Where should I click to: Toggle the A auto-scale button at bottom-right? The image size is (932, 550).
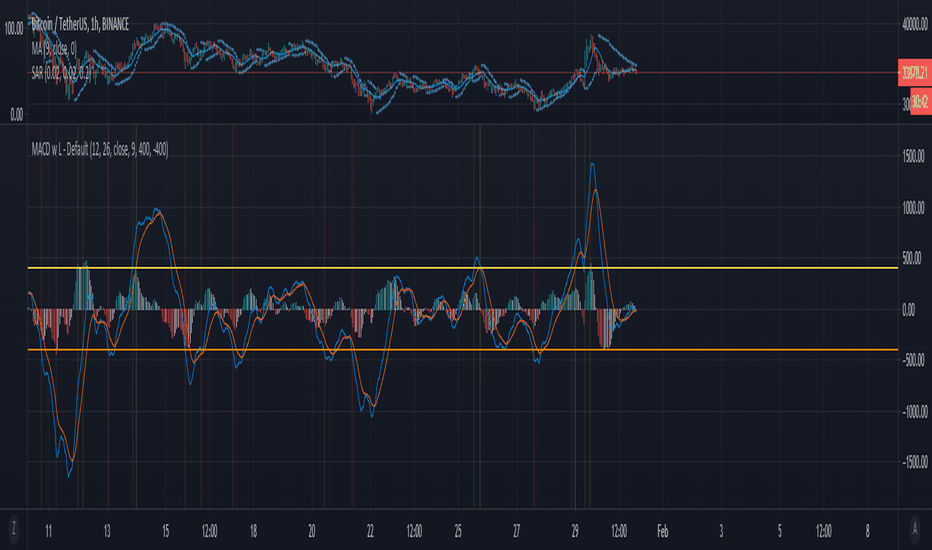(x=915, y=529)
